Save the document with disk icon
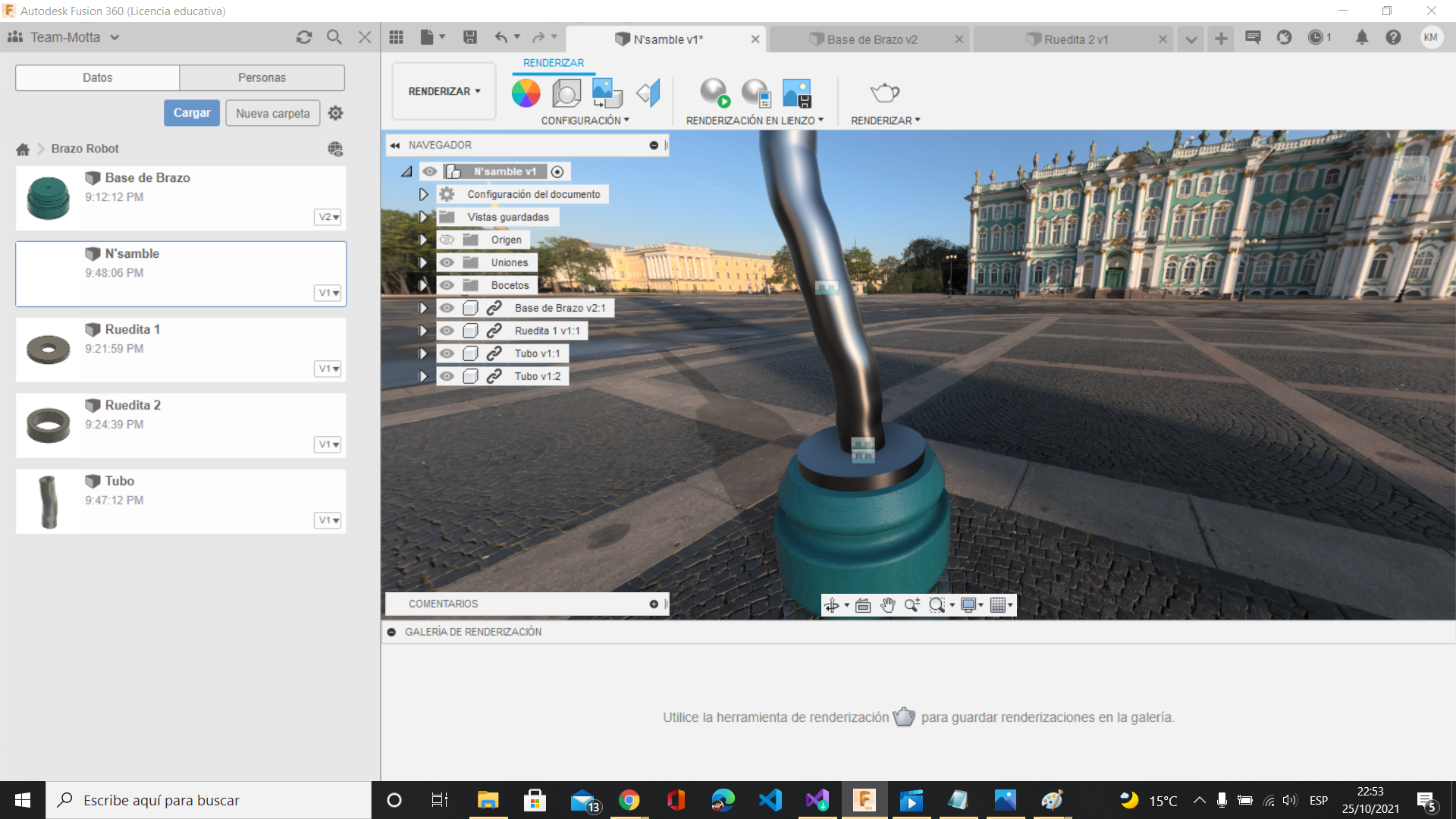This screenshot has width=1456, height=819. click(x=470, y=37)
